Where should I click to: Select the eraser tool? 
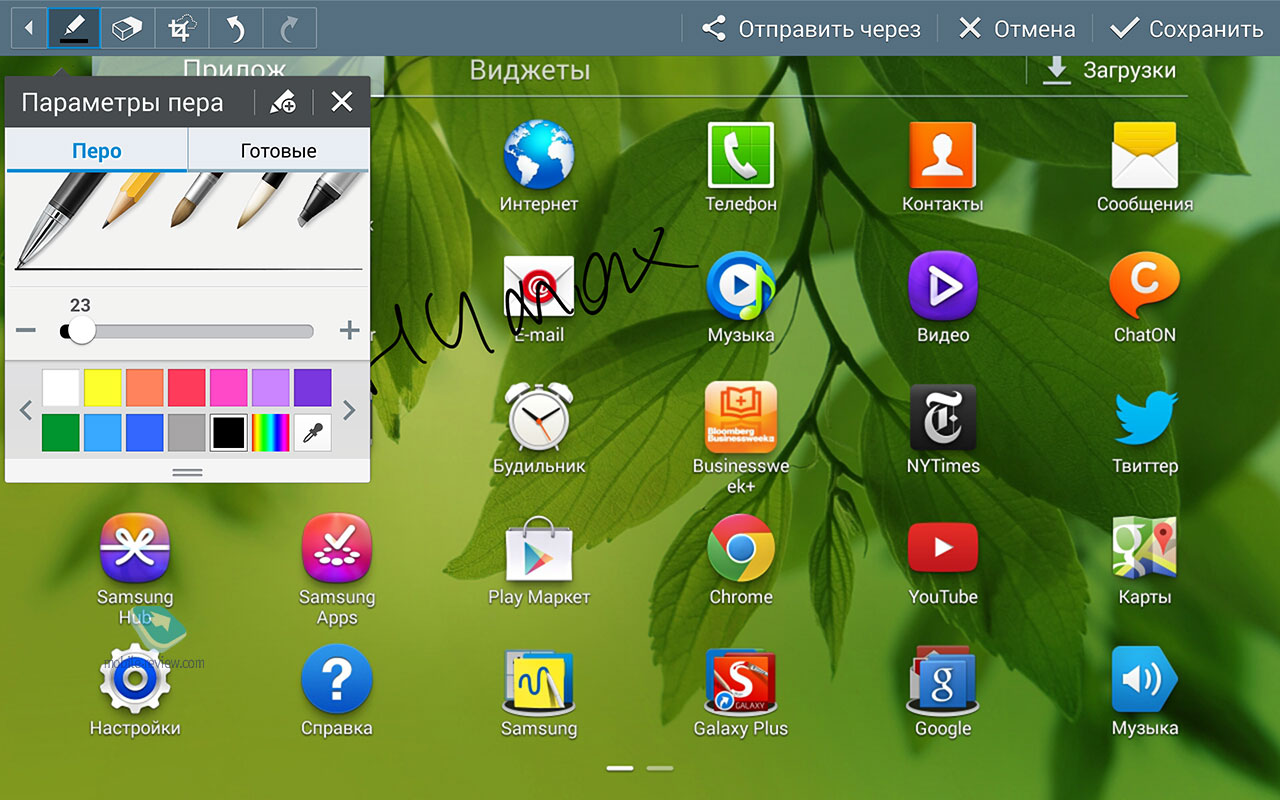tap(128, 29)
